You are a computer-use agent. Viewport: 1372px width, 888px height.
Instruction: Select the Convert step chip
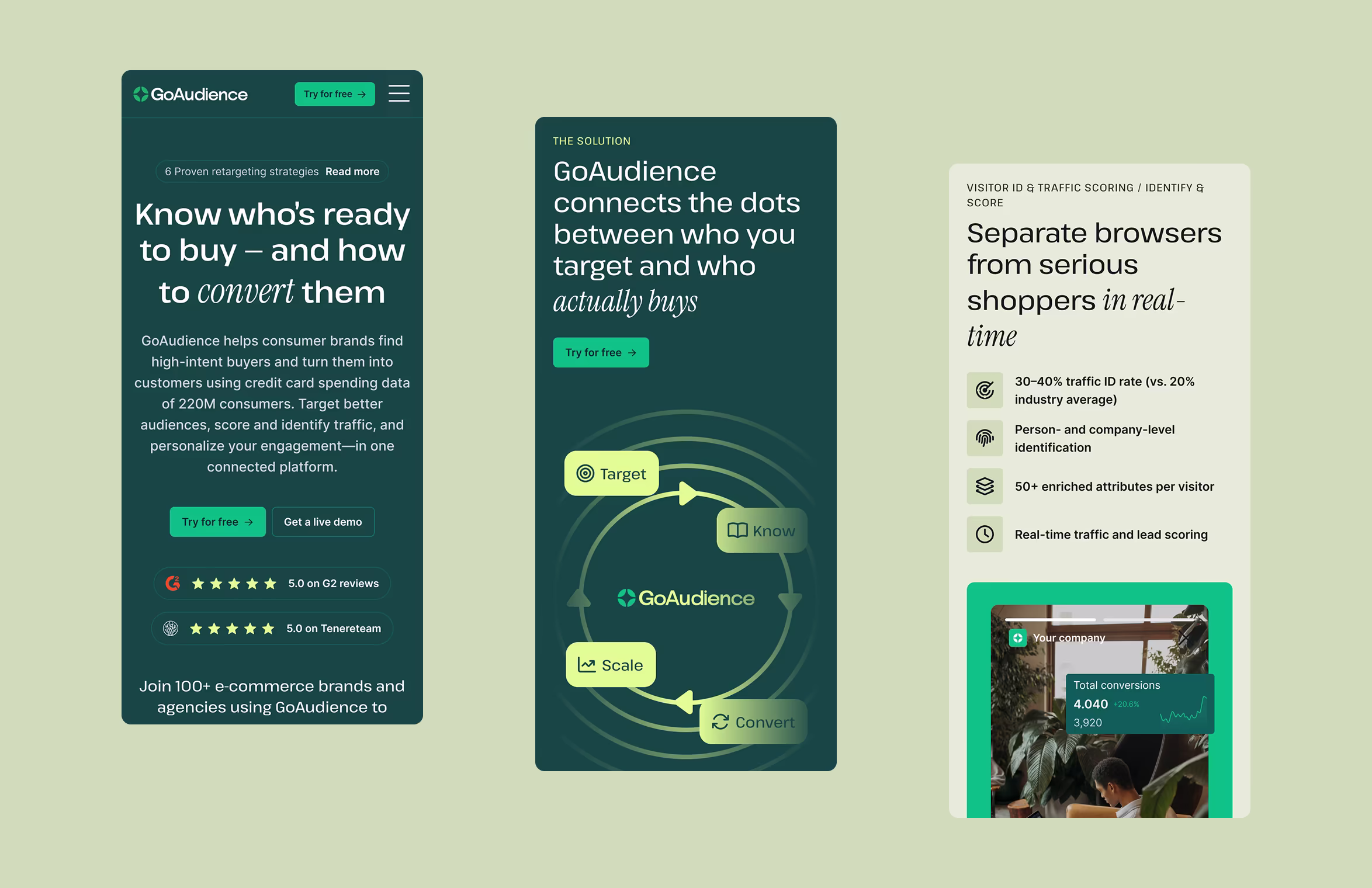coord(753,722)
